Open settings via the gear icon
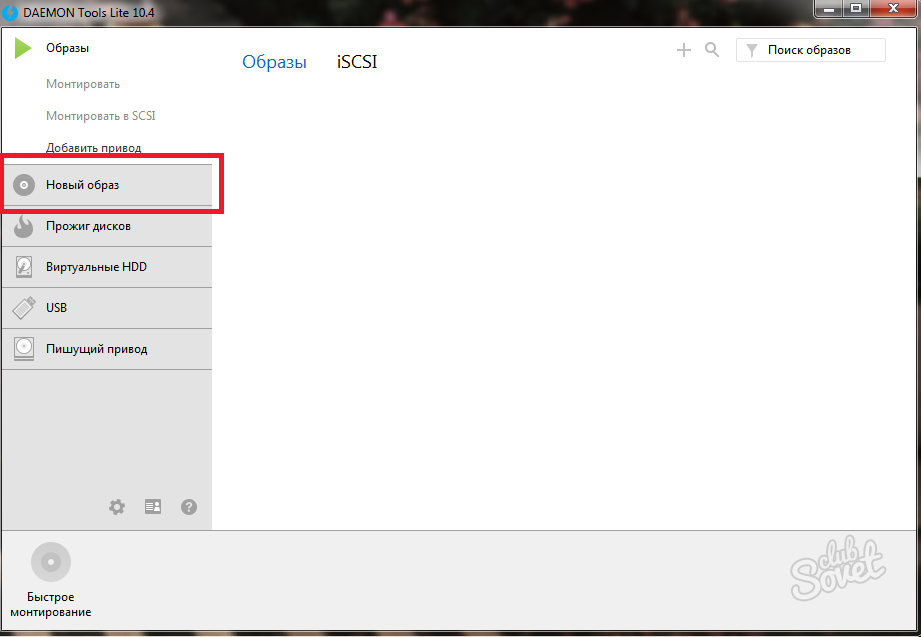 tap(117, 507)
